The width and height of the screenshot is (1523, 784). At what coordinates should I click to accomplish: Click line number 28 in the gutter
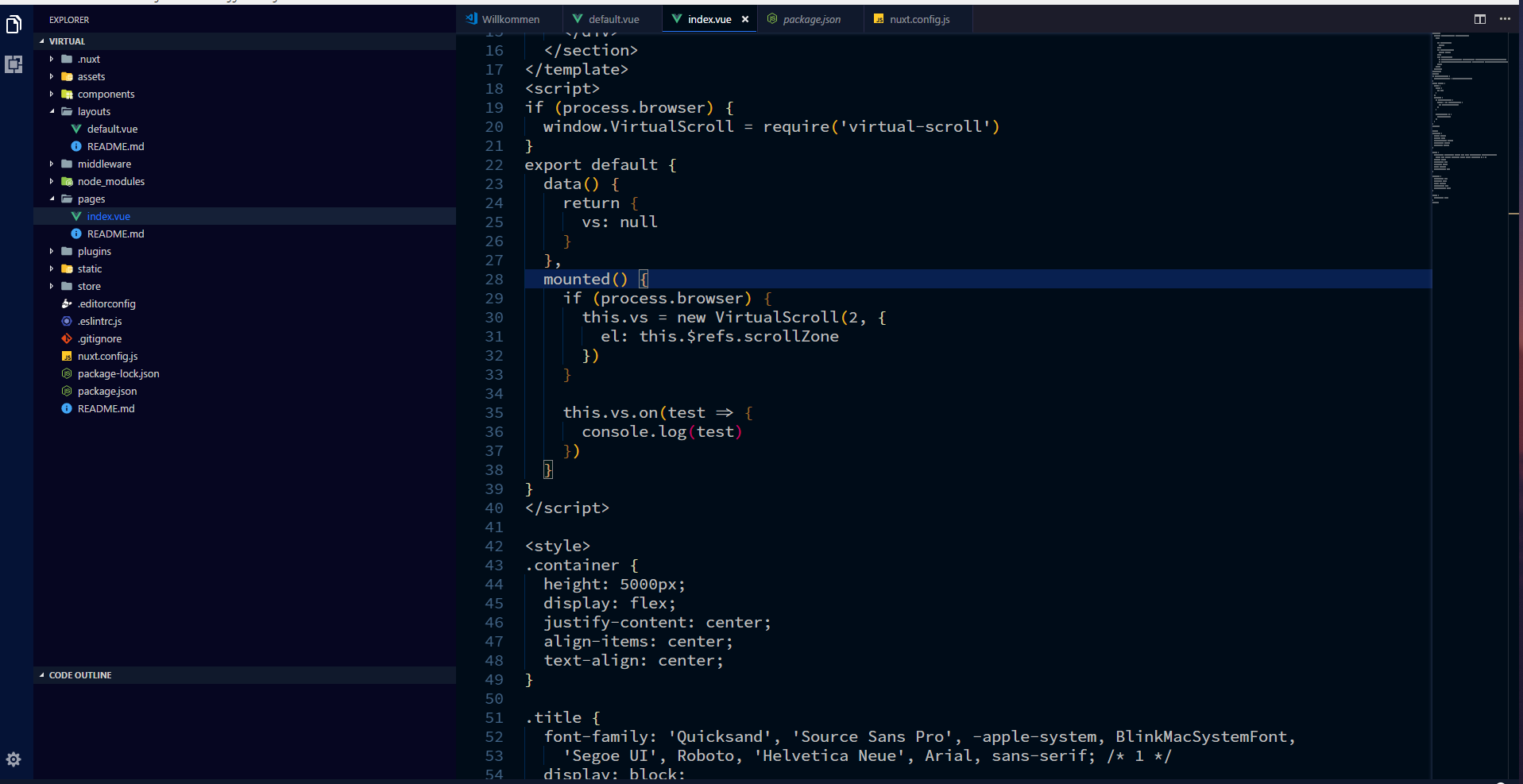(x=494, y=280)
